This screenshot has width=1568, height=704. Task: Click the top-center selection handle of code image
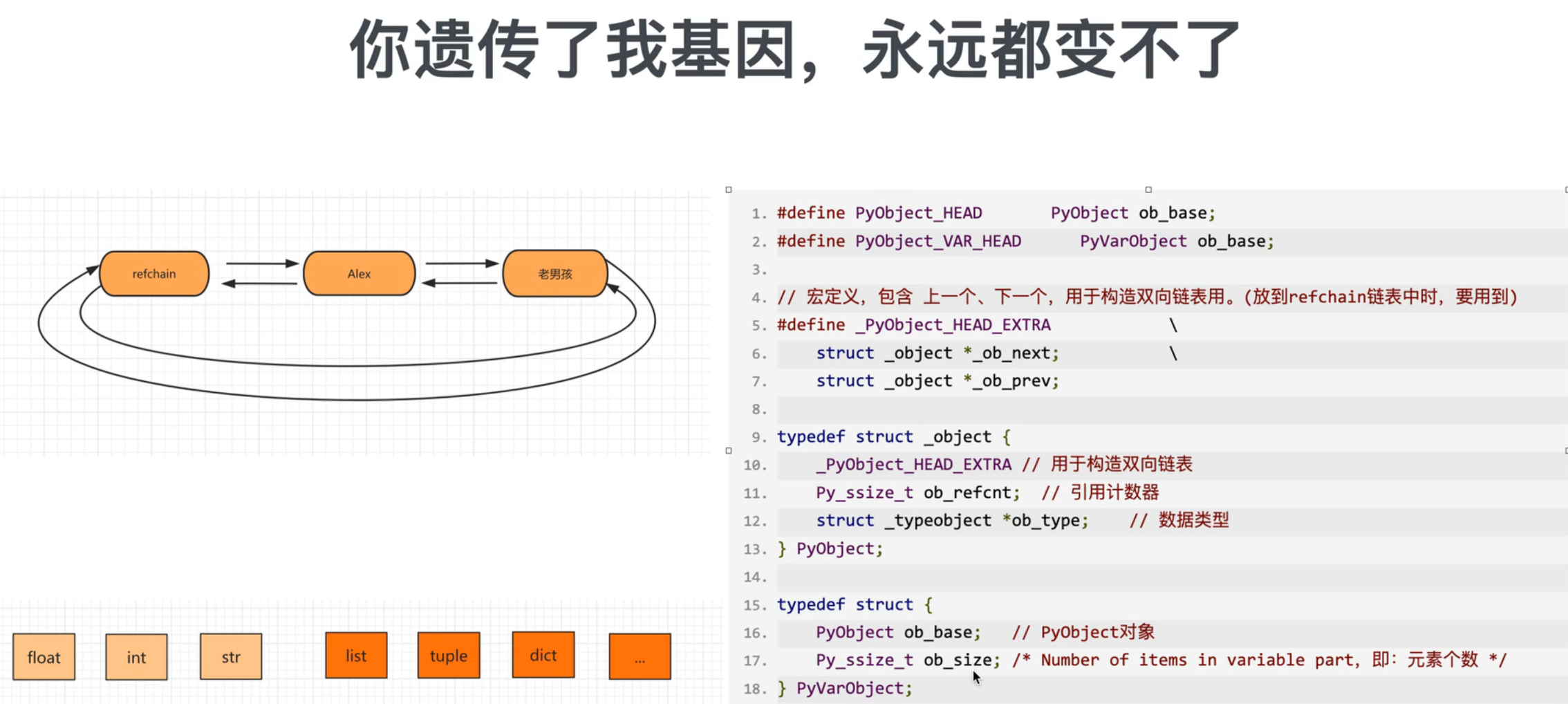(1148, 189)
